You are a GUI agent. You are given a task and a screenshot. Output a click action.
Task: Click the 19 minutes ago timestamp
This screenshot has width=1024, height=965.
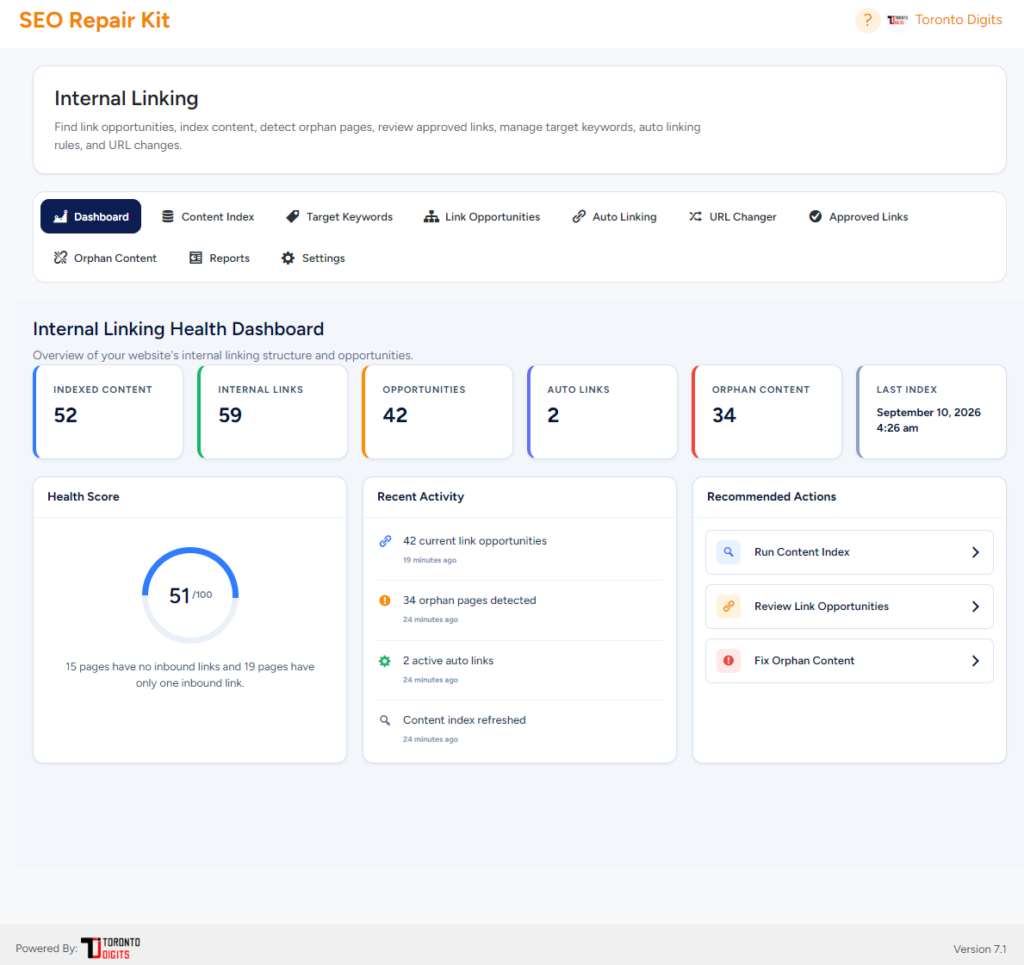tap(430, 560)
